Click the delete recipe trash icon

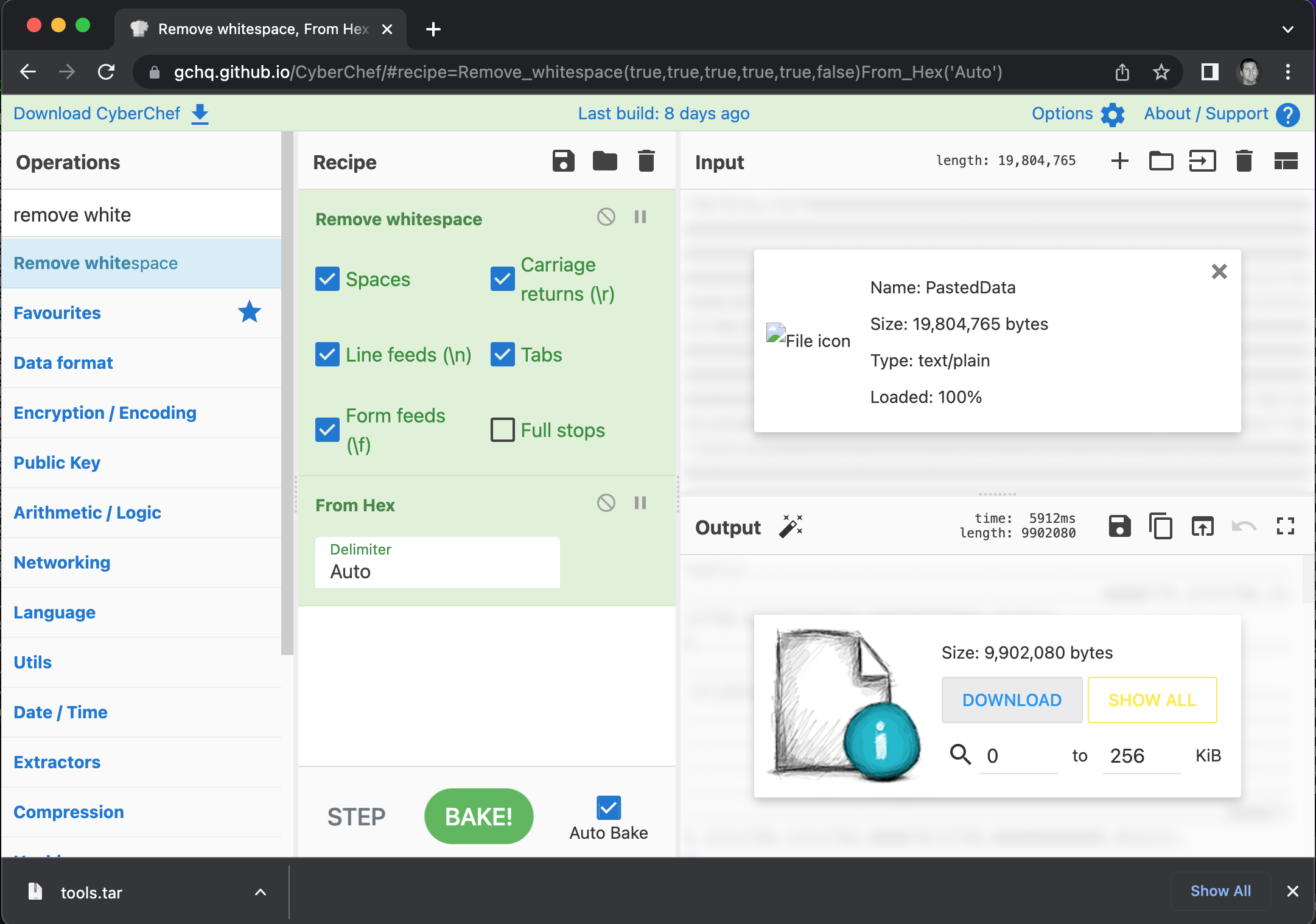[647, 162]
